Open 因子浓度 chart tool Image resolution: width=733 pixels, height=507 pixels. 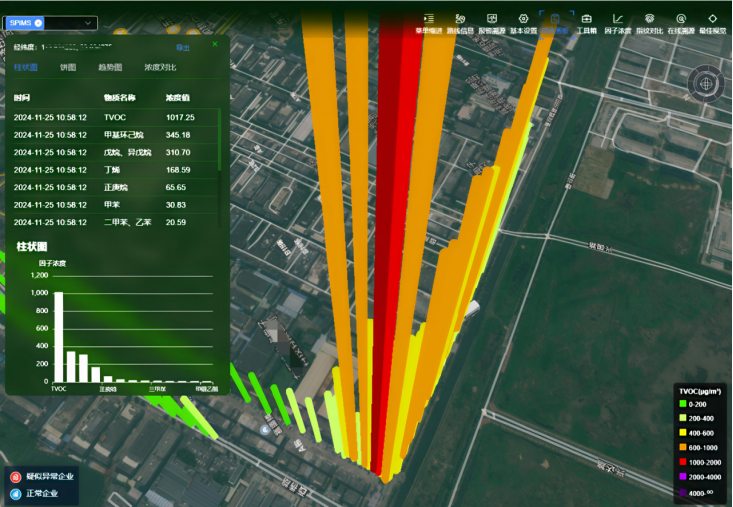[x=617, y=23]
